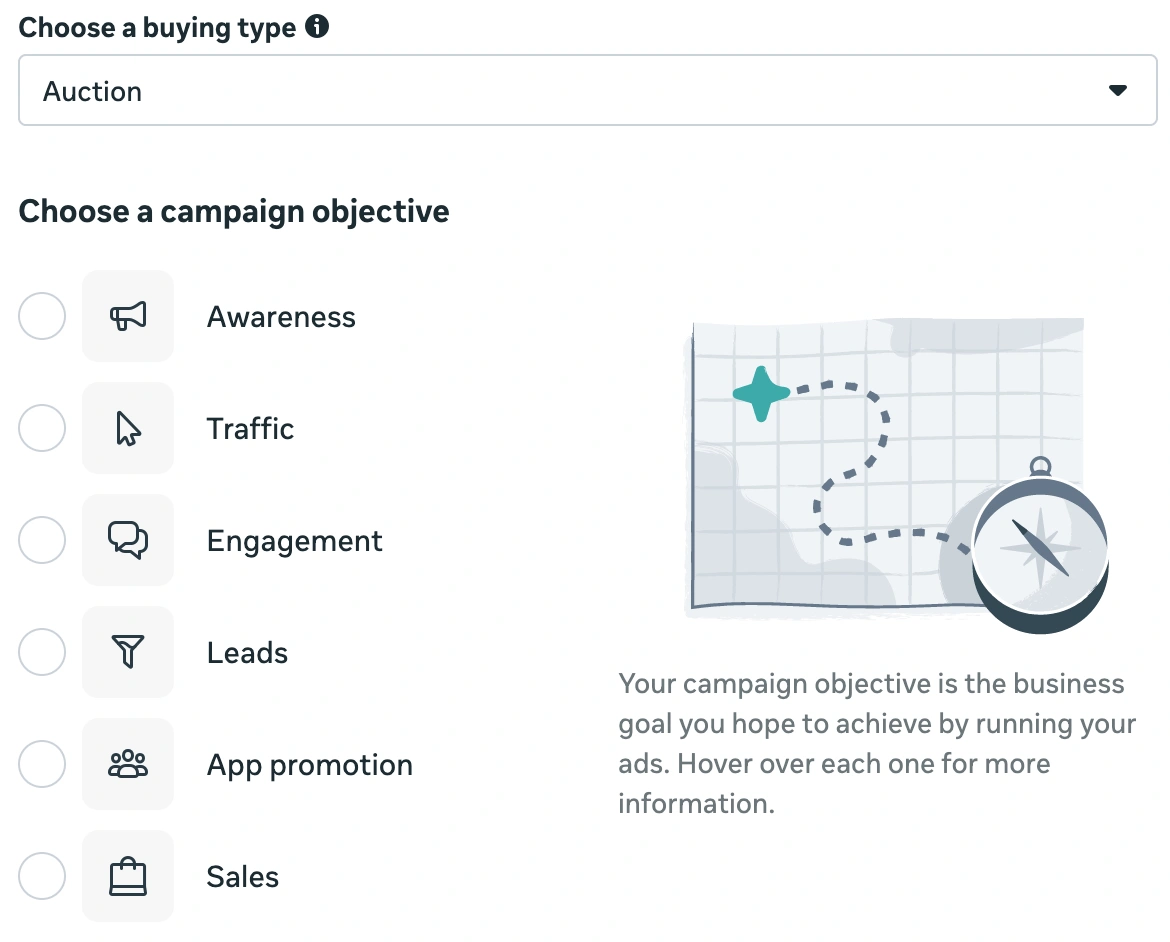
Task: Click the Engagement speech bubble icon
Action: pos(128,540)
